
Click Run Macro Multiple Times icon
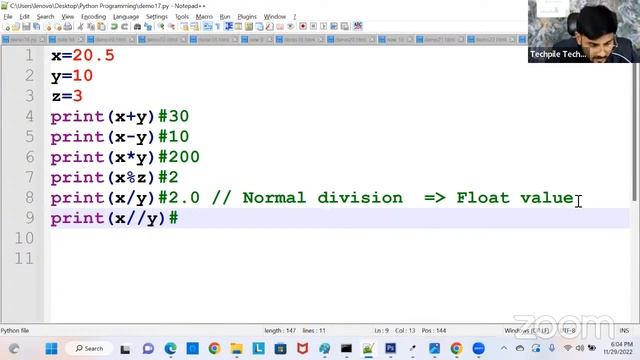334,27
